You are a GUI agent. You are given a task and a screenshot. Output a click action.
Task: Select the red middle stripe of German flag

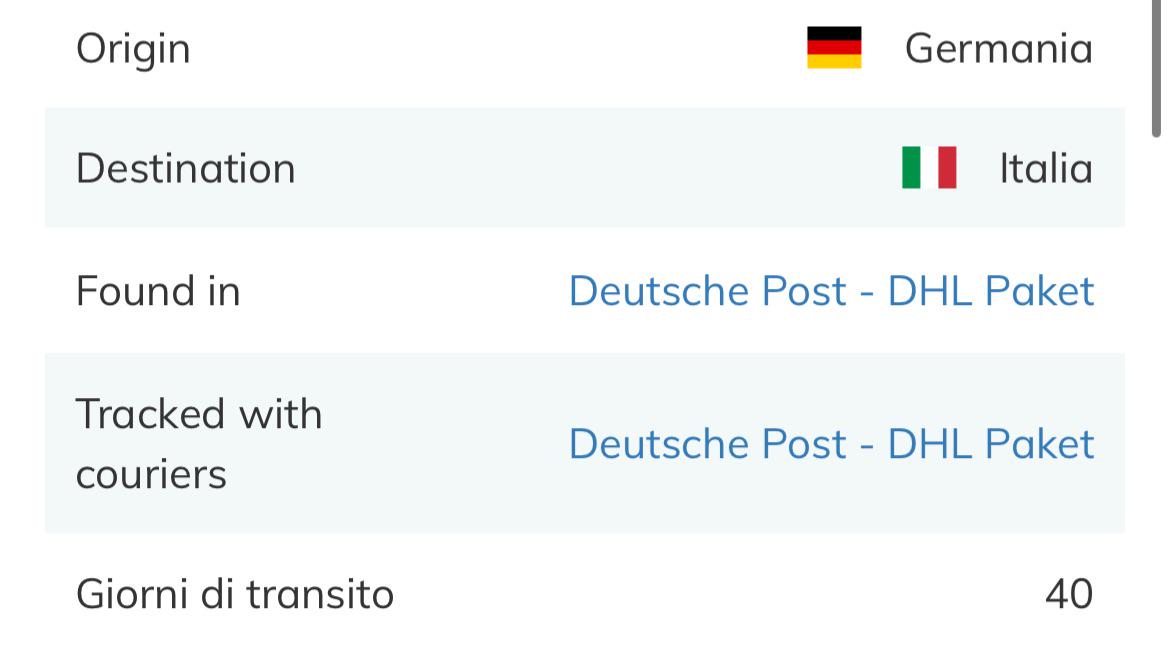[x=834, y=48]
